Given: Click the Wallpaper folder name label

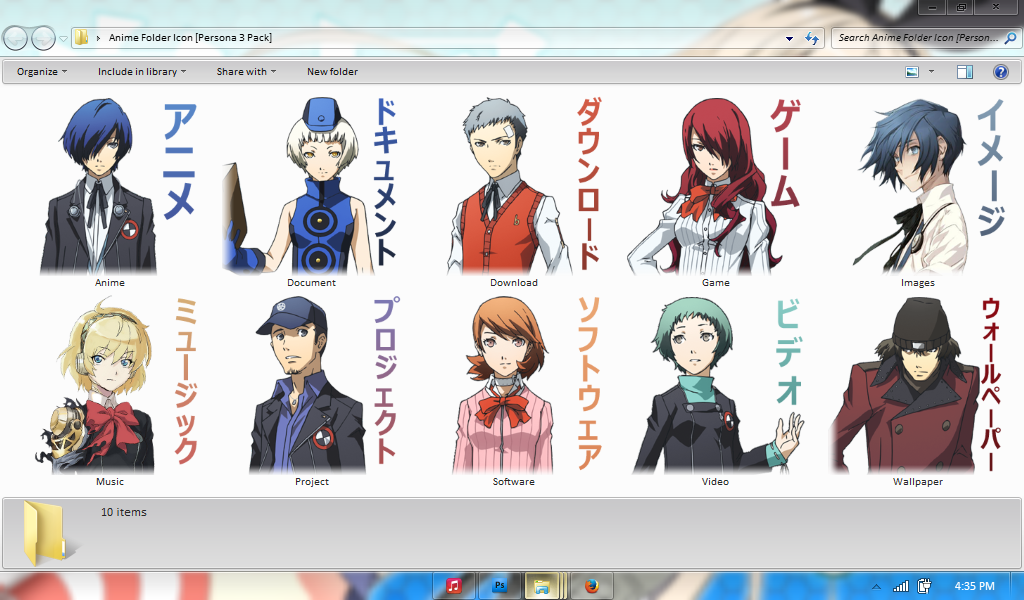Looking at the screenshot, I should coord(918,482).
